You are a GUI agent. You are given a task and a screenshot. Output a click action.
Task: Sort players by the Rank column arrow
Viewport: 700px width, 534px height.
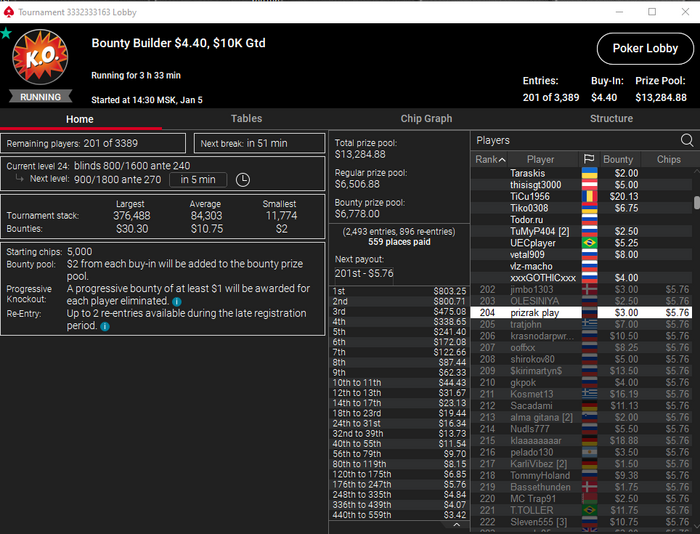point(502,159)
